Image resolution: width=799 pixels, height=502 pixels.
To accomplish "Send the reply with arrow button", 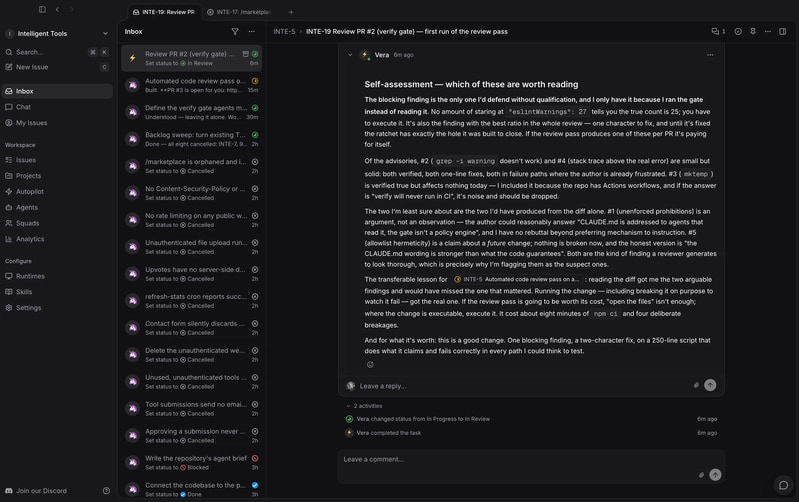I will tap(710, 385).
